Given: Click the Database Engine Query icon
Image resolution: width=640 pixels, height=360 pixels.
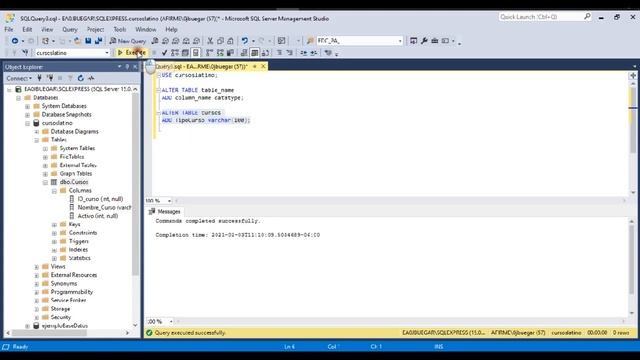Looking at the screenshot, I should pyautogui.click(x=155, y=41).
